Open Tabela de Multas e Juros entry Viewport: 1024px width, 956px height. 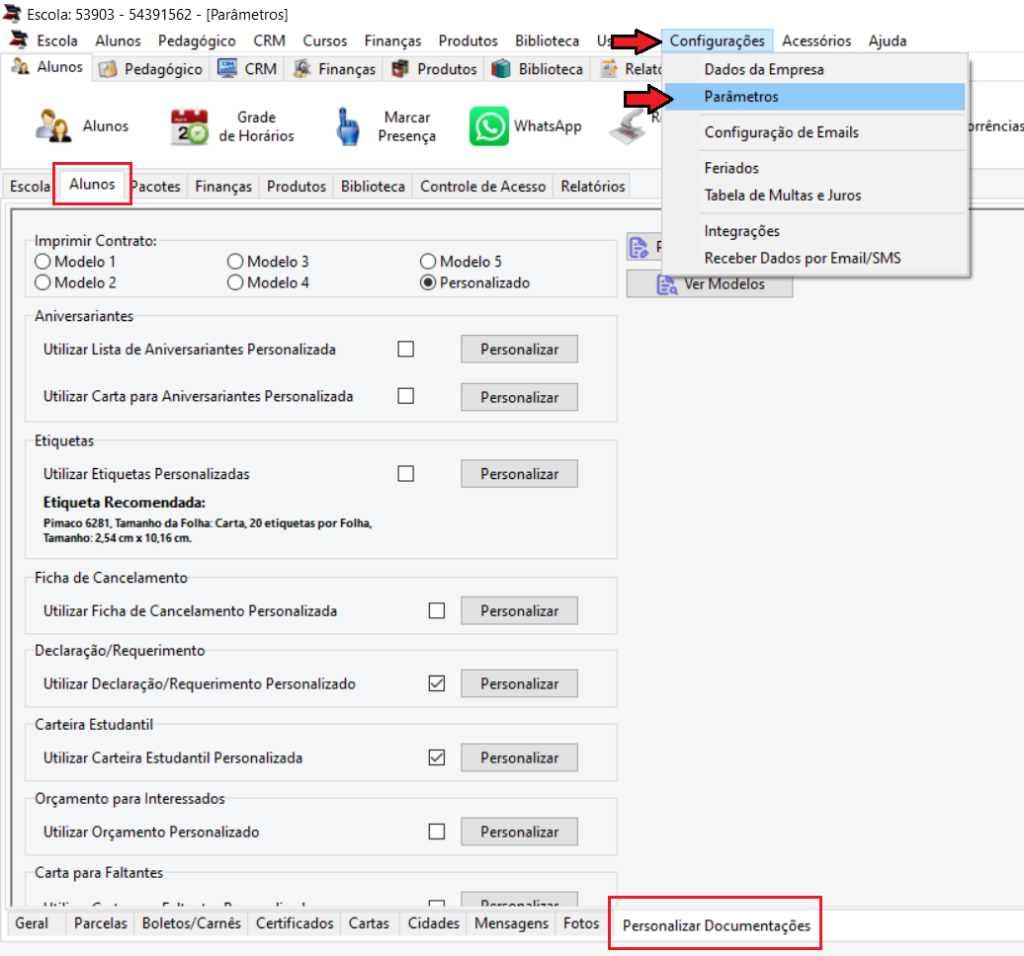coord(814,195)
